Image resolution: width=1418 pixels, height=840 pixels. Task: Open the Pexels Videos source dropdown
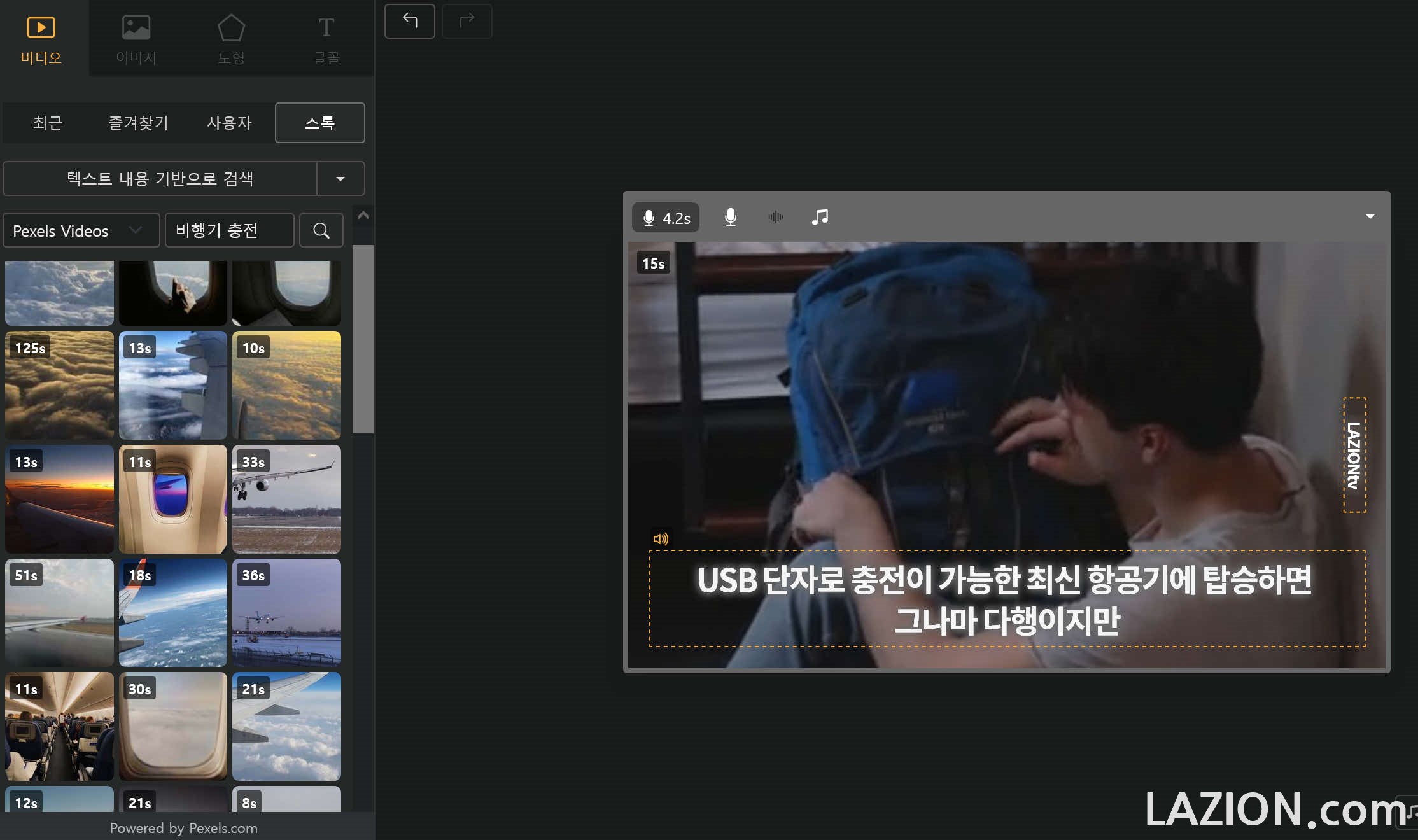81,230
